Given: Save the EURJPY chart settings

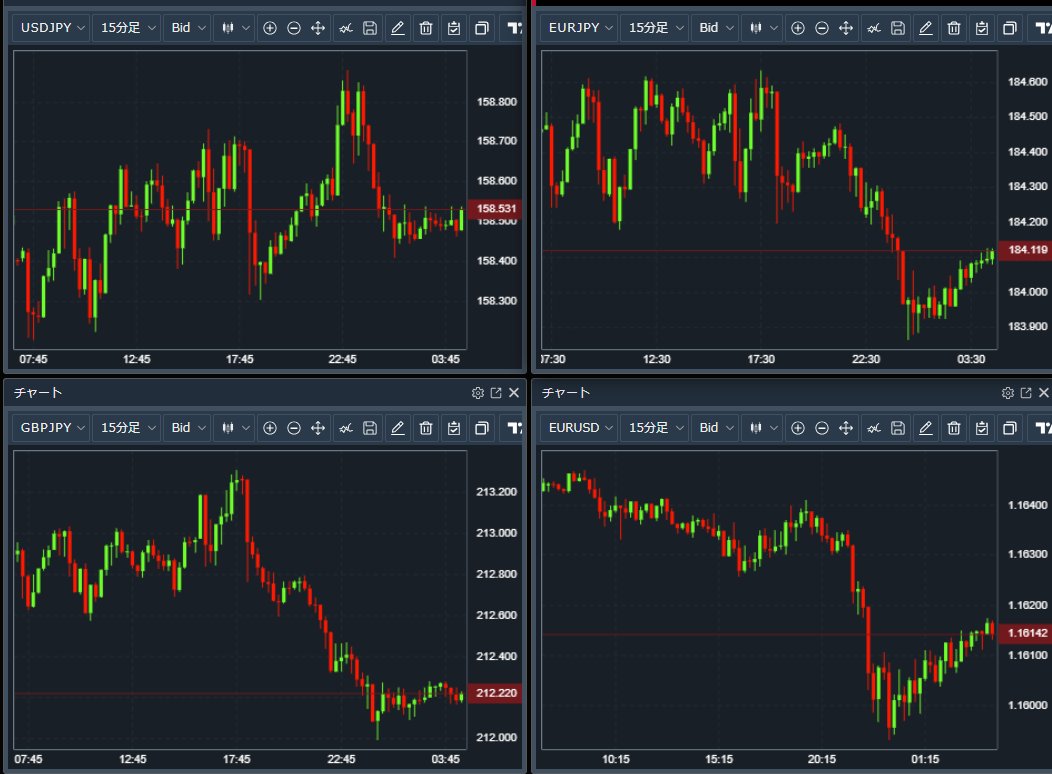Looking at the screenshot, I should (898, 28).
